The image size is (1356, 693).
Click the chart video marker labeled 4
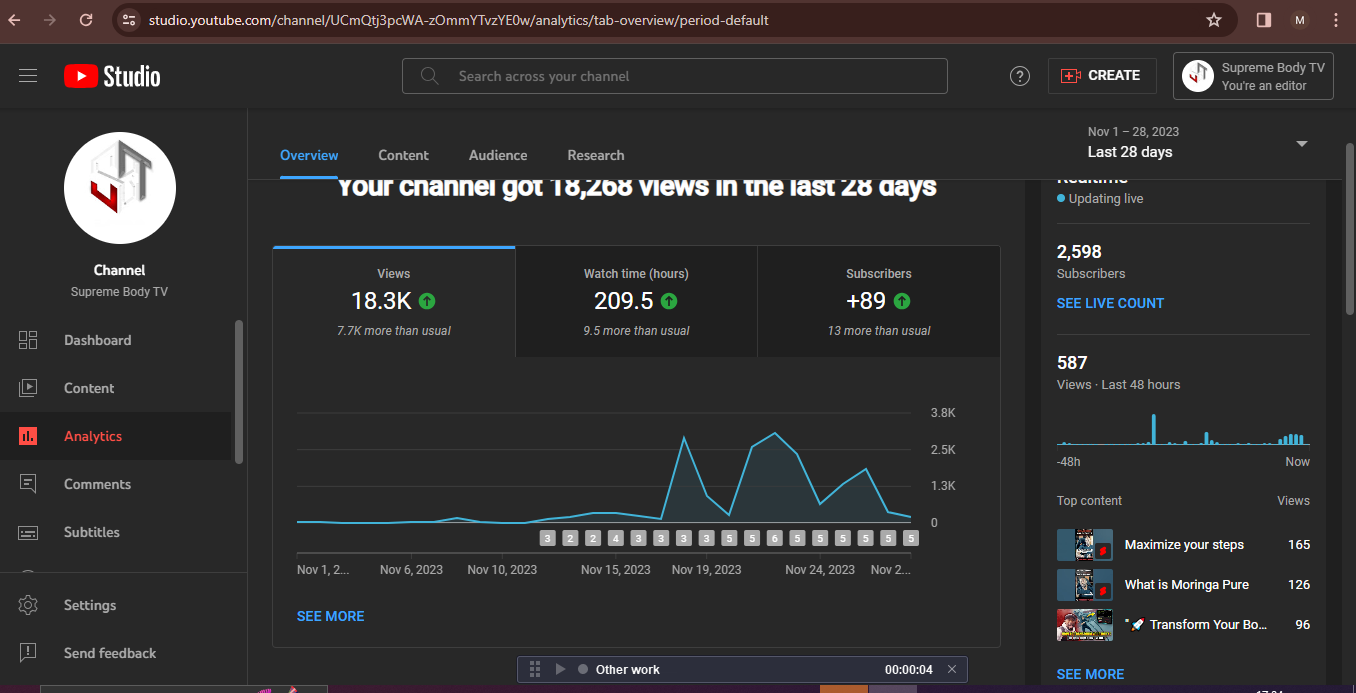tap(615, 538)
